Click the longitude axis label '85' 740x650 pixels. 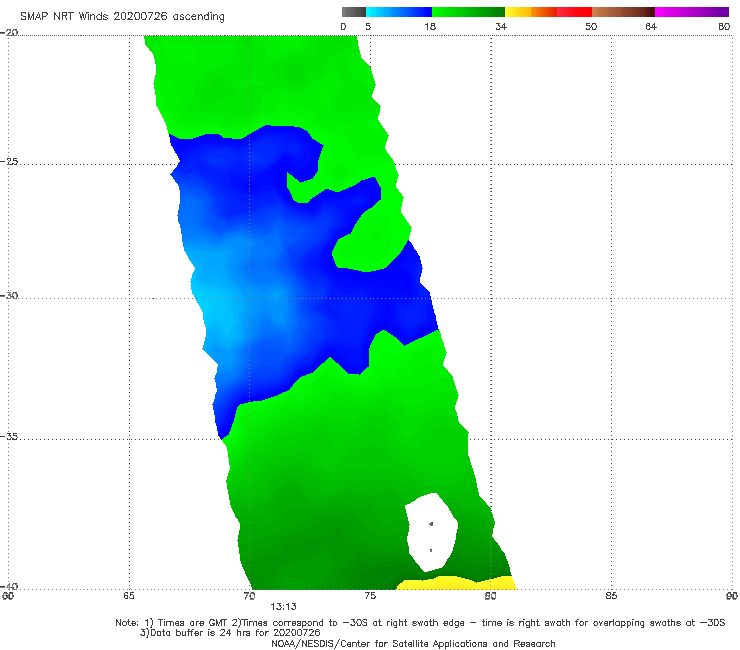(611, 596)
